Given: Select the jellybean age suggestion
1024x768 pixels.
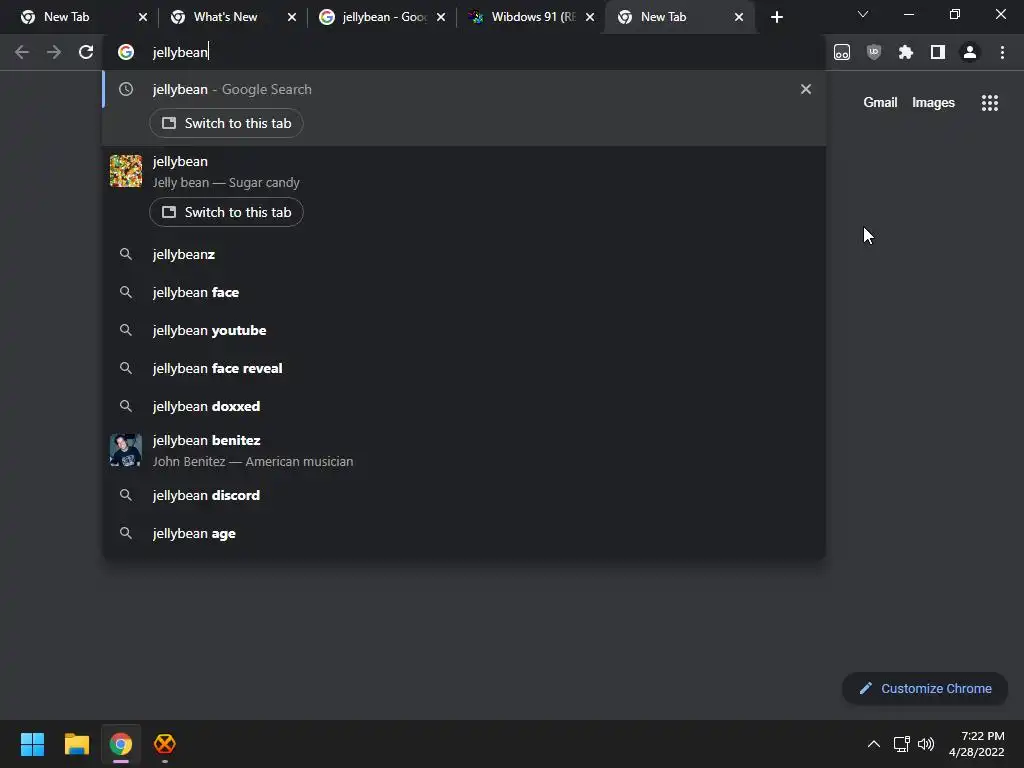Looking at the screenshot, I should (464, 533).
